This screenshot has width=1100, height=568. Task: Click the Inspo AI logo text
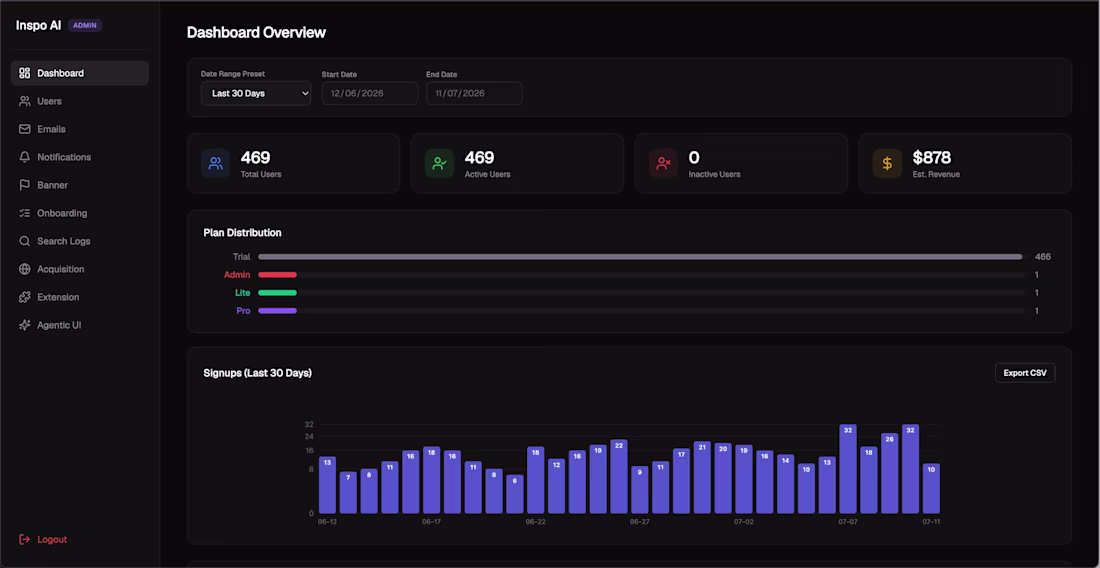(39, 25)
